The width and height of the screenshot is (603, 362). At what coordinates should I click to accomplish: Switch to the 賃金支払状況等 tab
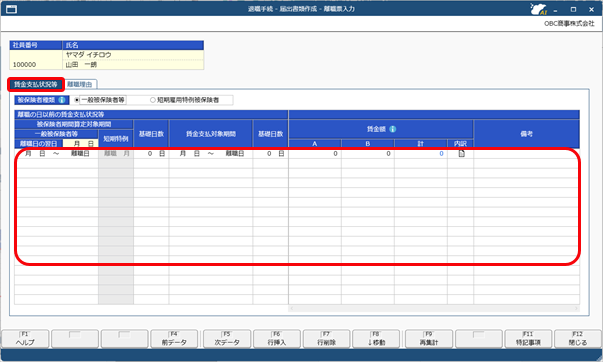(36, 84)
